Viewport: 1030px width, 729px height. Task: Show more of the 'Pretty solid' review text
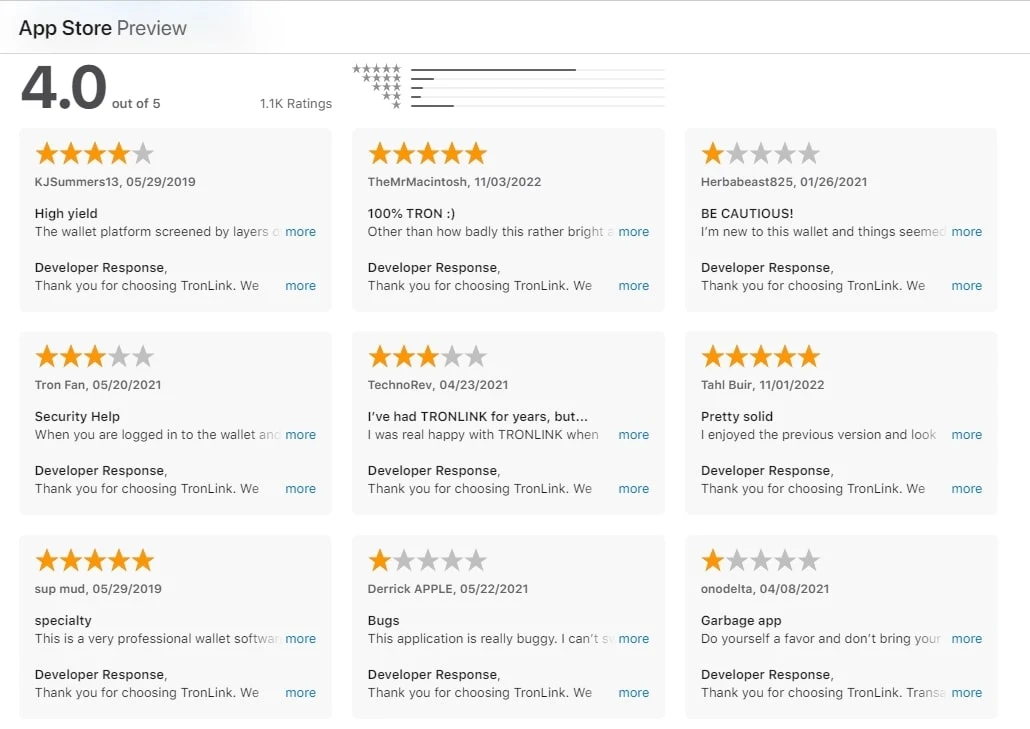tap(966, 435)
